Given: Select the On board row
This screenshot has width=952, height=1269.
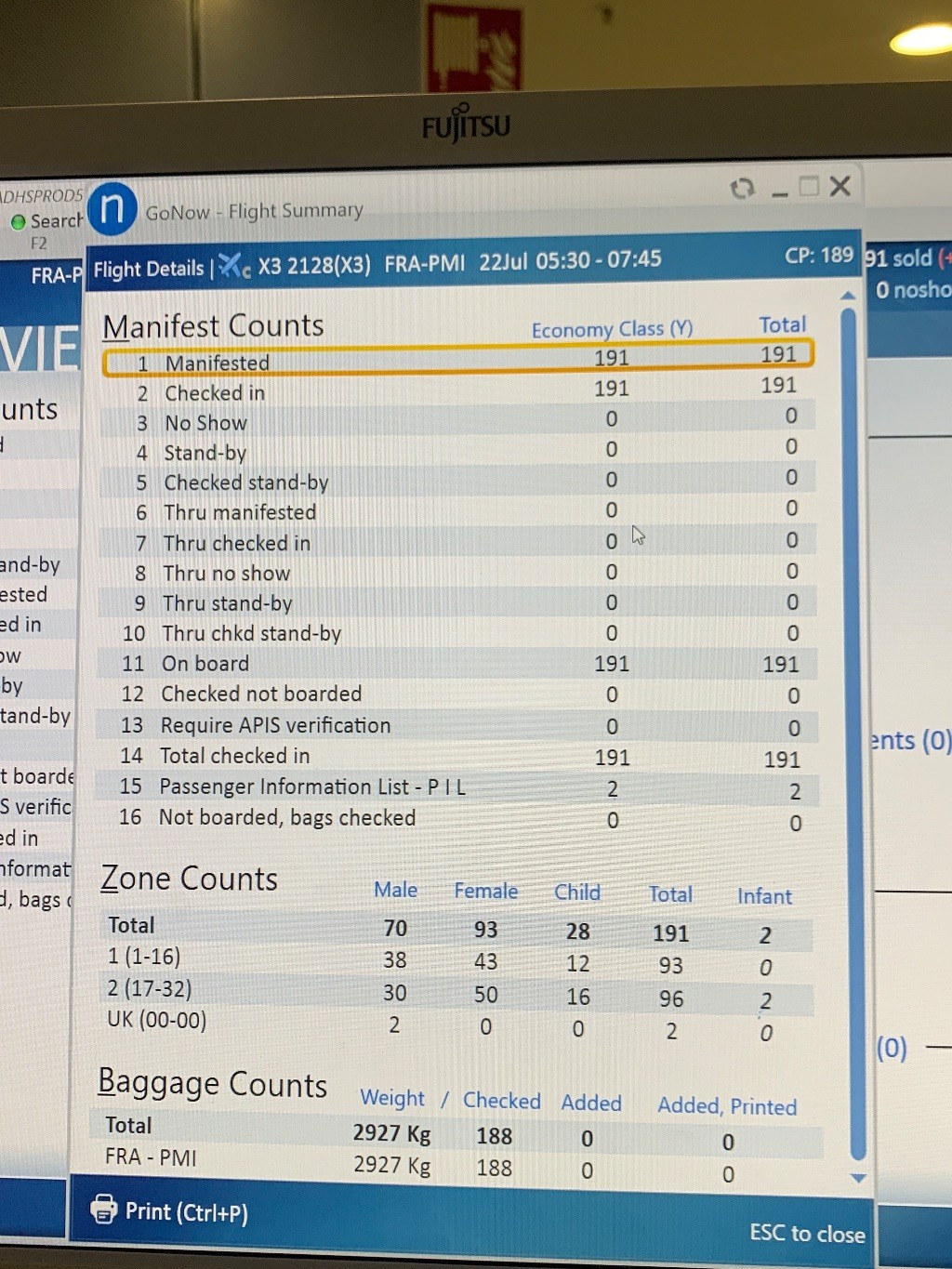Looking at the screenshot, I should [457, 664].
